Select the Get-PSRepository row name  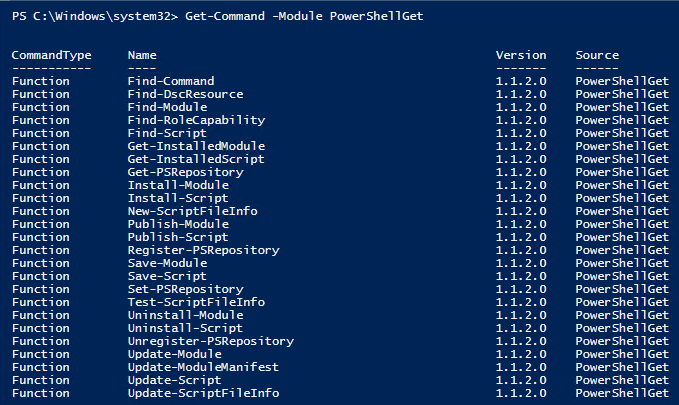185,172
